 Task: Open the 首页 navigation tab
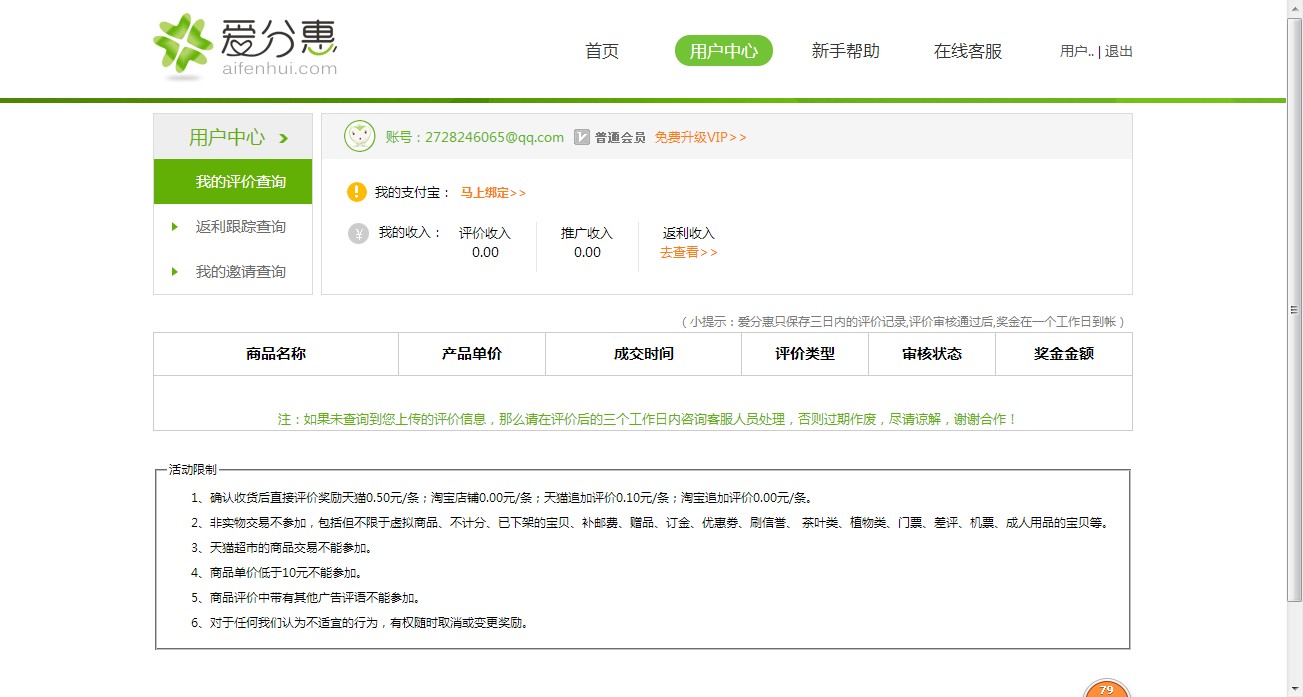(602, 51)
